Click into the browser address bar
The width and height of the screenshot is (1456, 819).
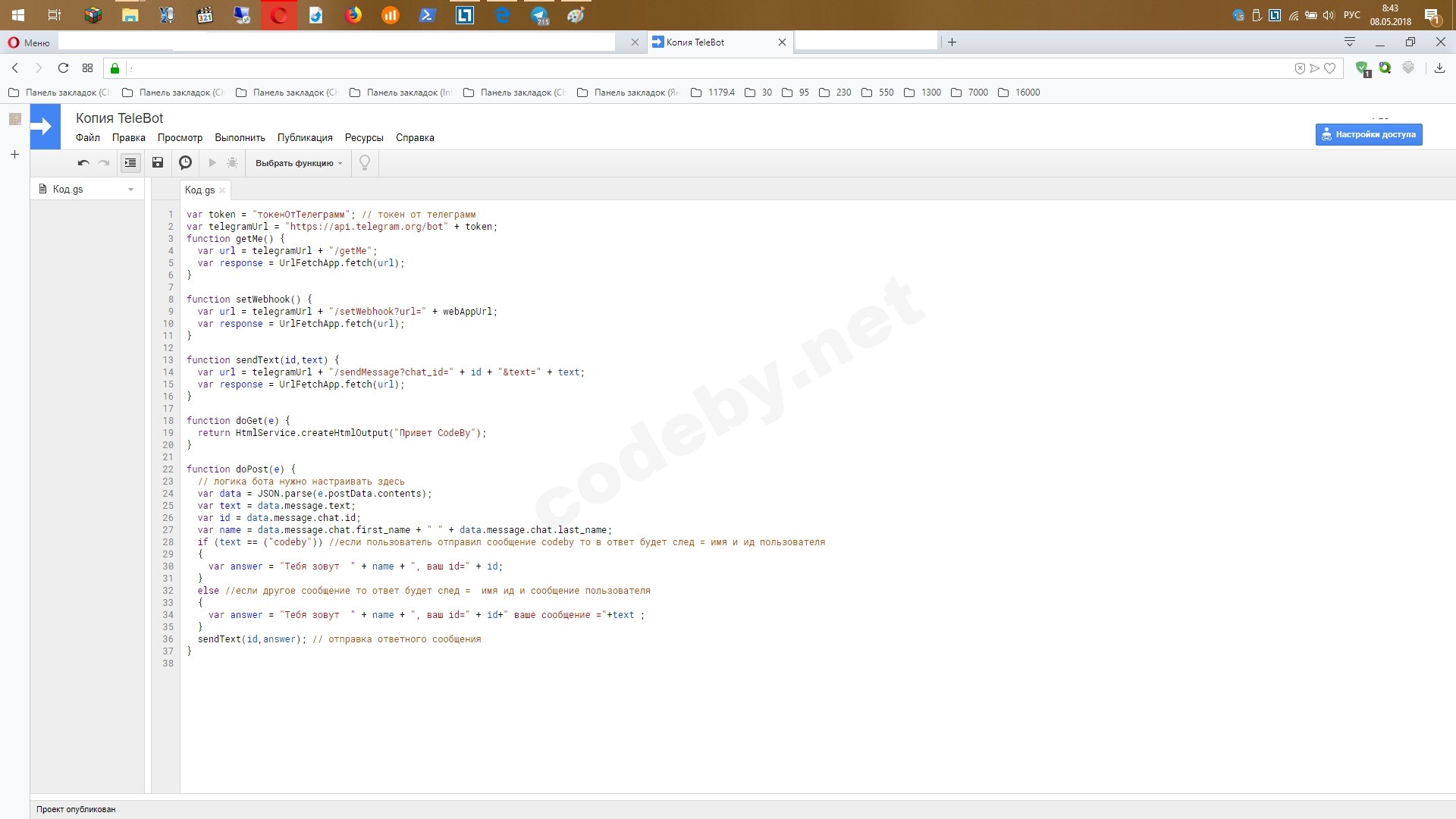click(x=682, y=68)
